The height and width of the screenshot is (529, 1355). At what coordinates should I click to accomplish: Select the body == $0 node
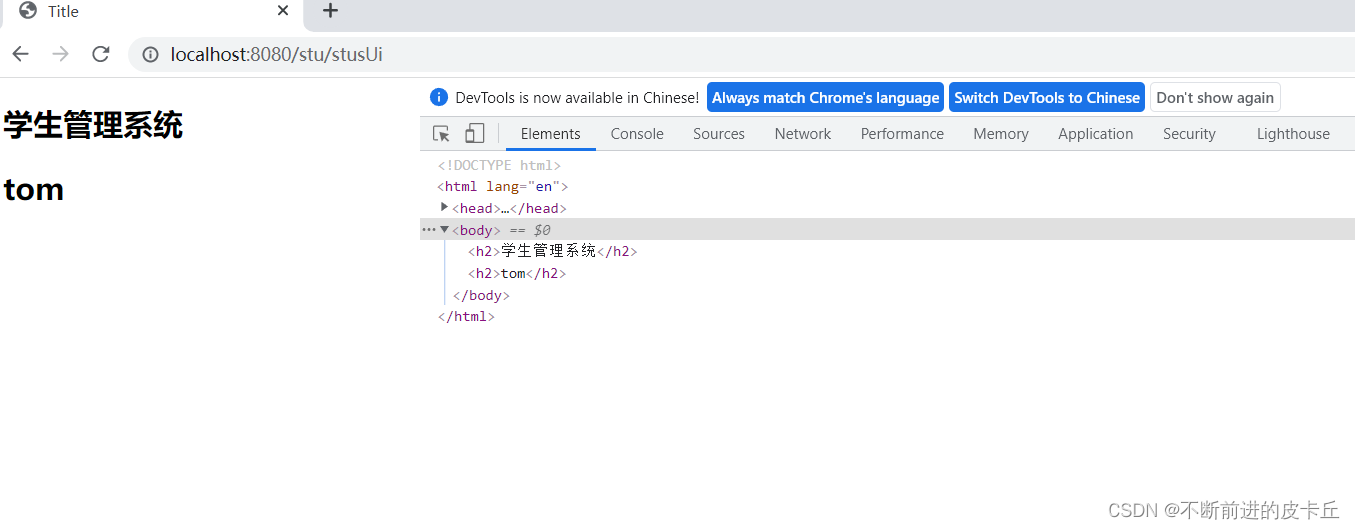coord(887,229)
